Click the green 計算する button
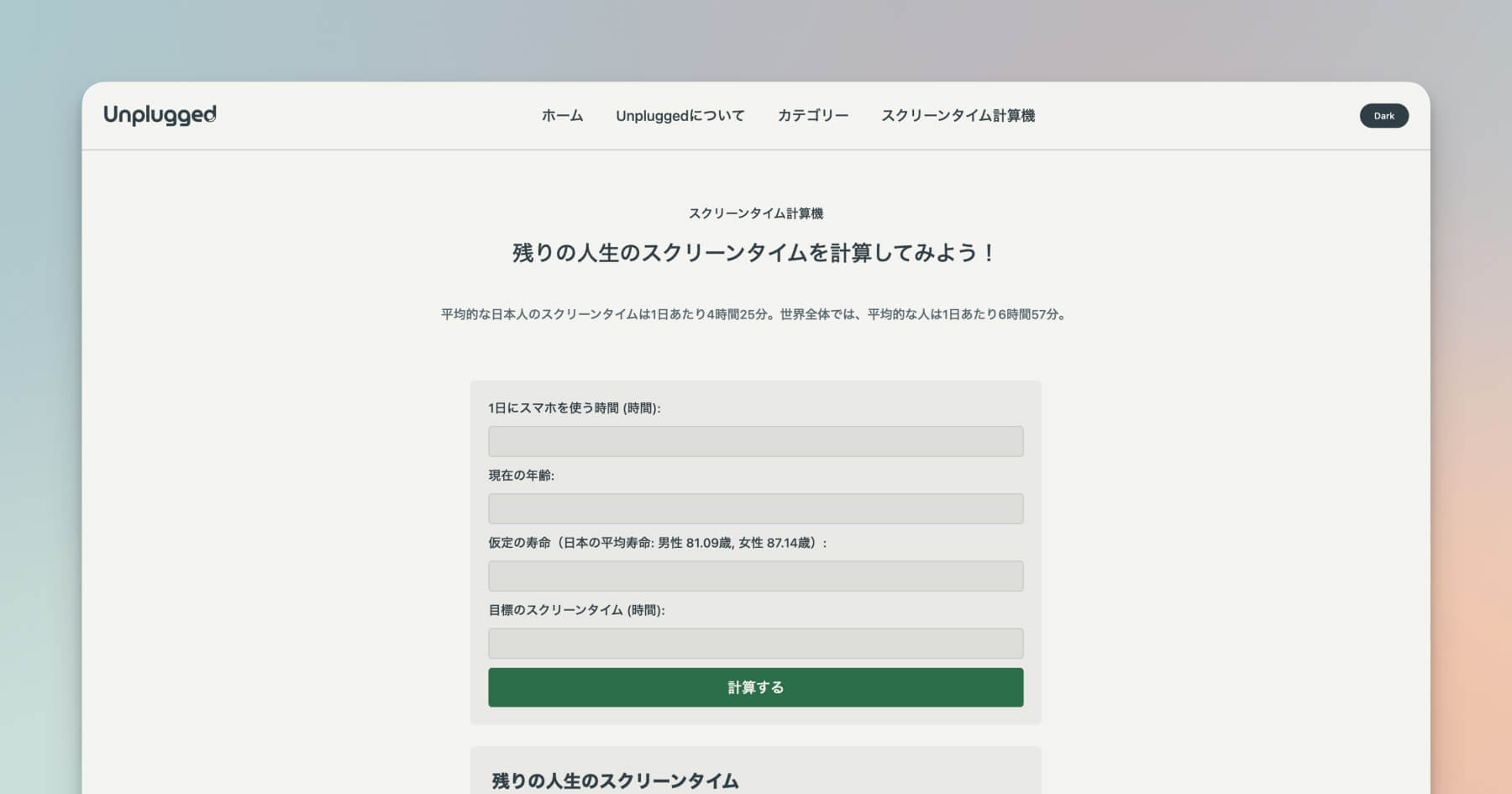This screenshot has width=1512, height=794. click(756, 687)
